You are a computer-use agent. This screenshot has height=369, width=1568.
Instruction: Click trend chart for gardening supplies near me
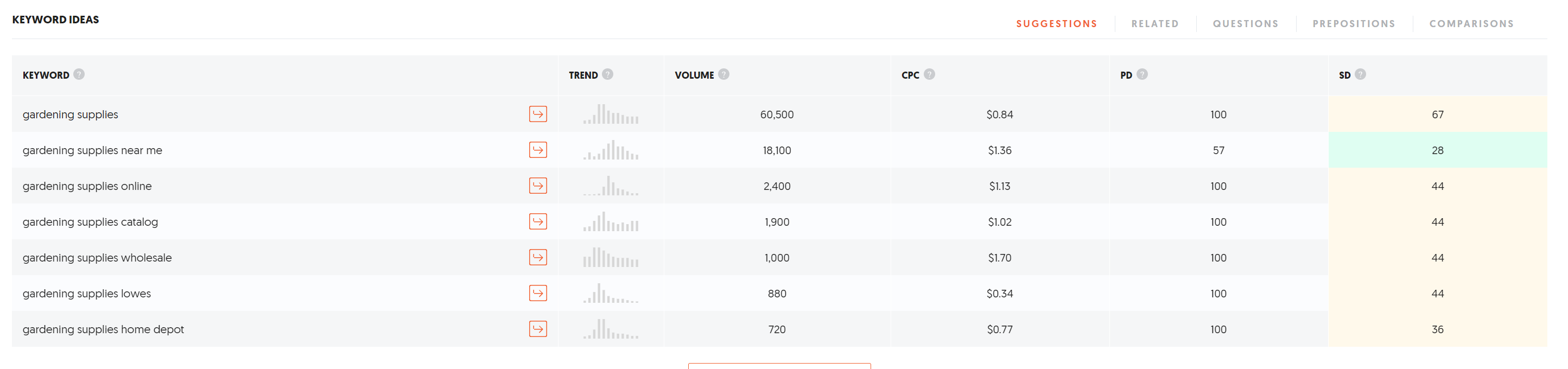coord(611,150)
